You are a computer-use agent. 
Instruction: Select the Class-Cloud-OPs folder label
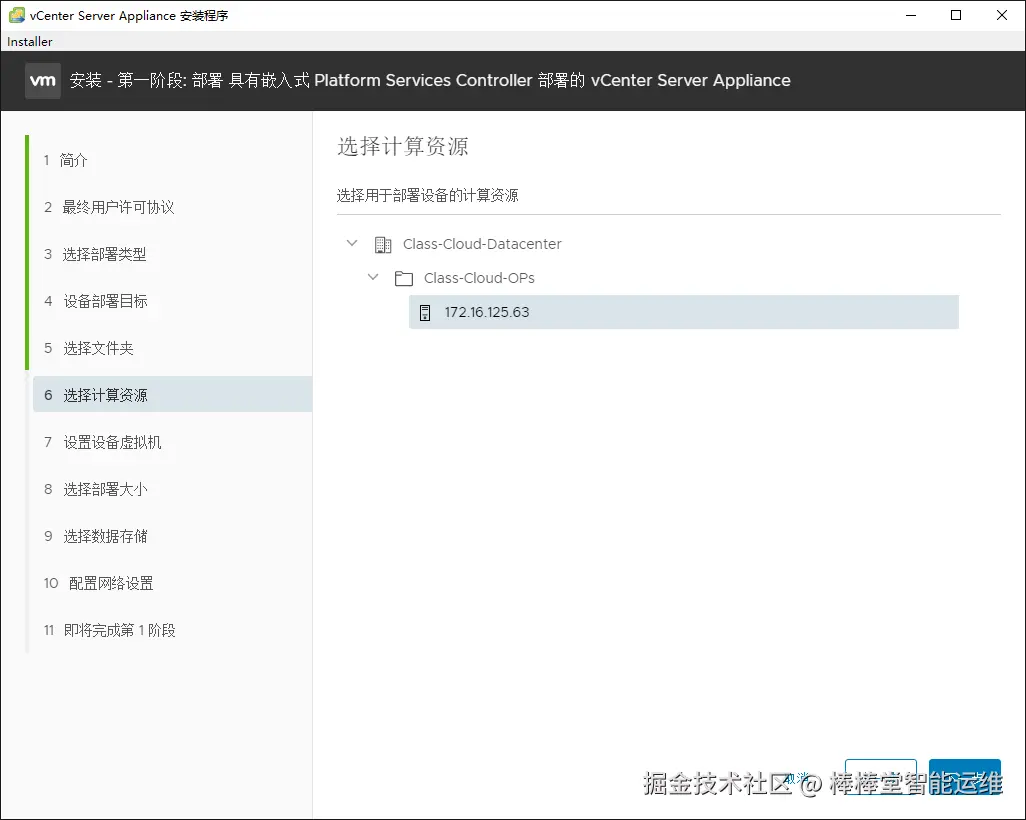pyautogui.click(x=479, y=278)
